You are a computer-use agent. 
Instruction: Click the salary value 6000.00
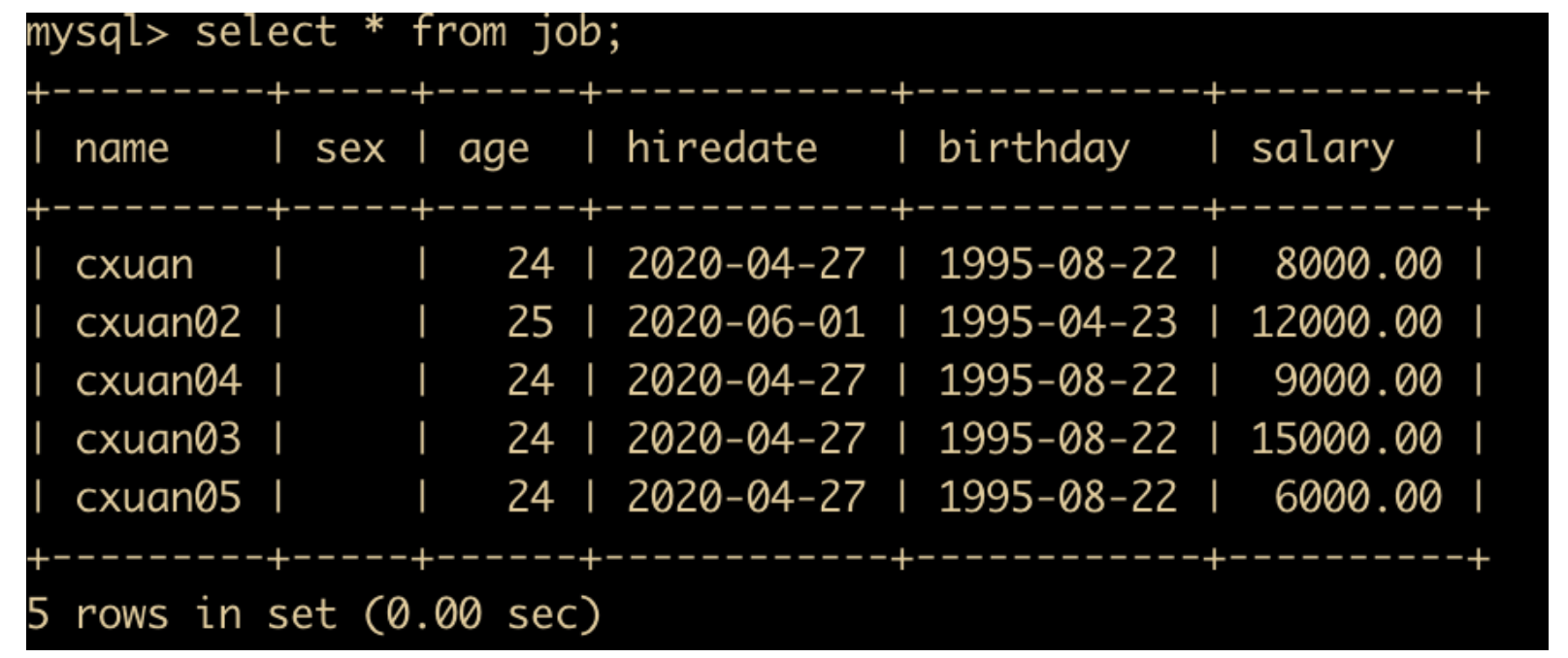(x=1358, y=497)
